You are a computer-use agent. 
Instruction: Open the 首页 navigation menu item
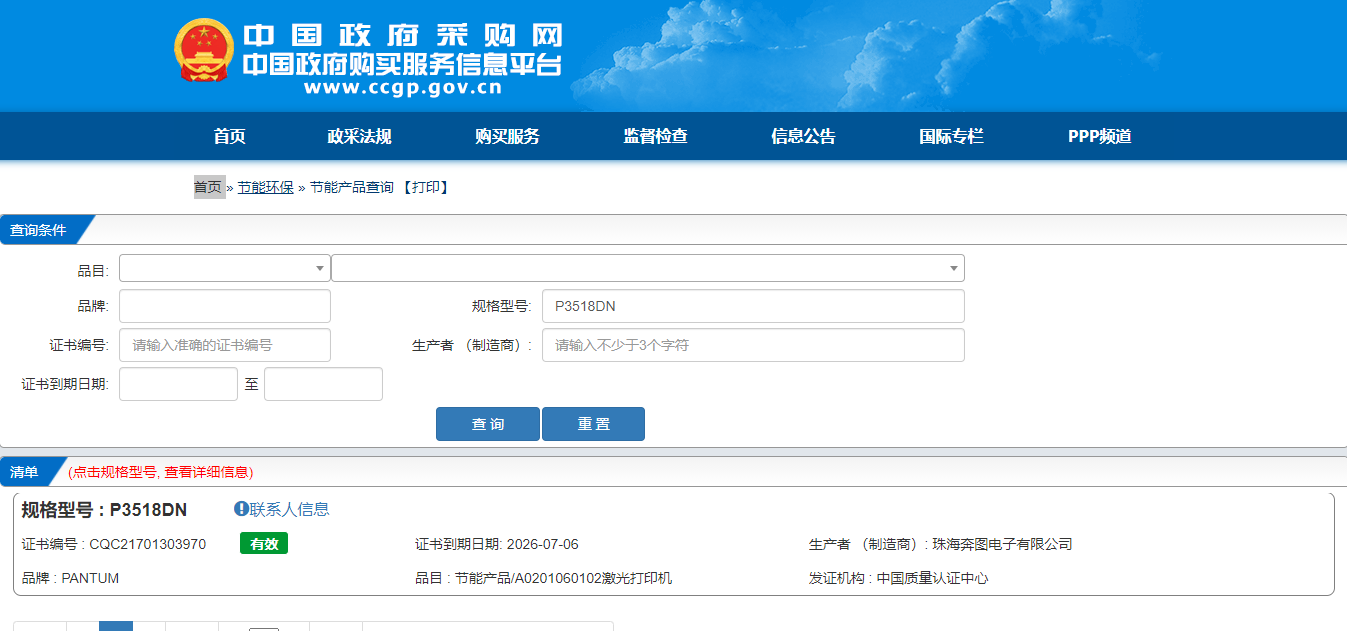click(229, 137)
